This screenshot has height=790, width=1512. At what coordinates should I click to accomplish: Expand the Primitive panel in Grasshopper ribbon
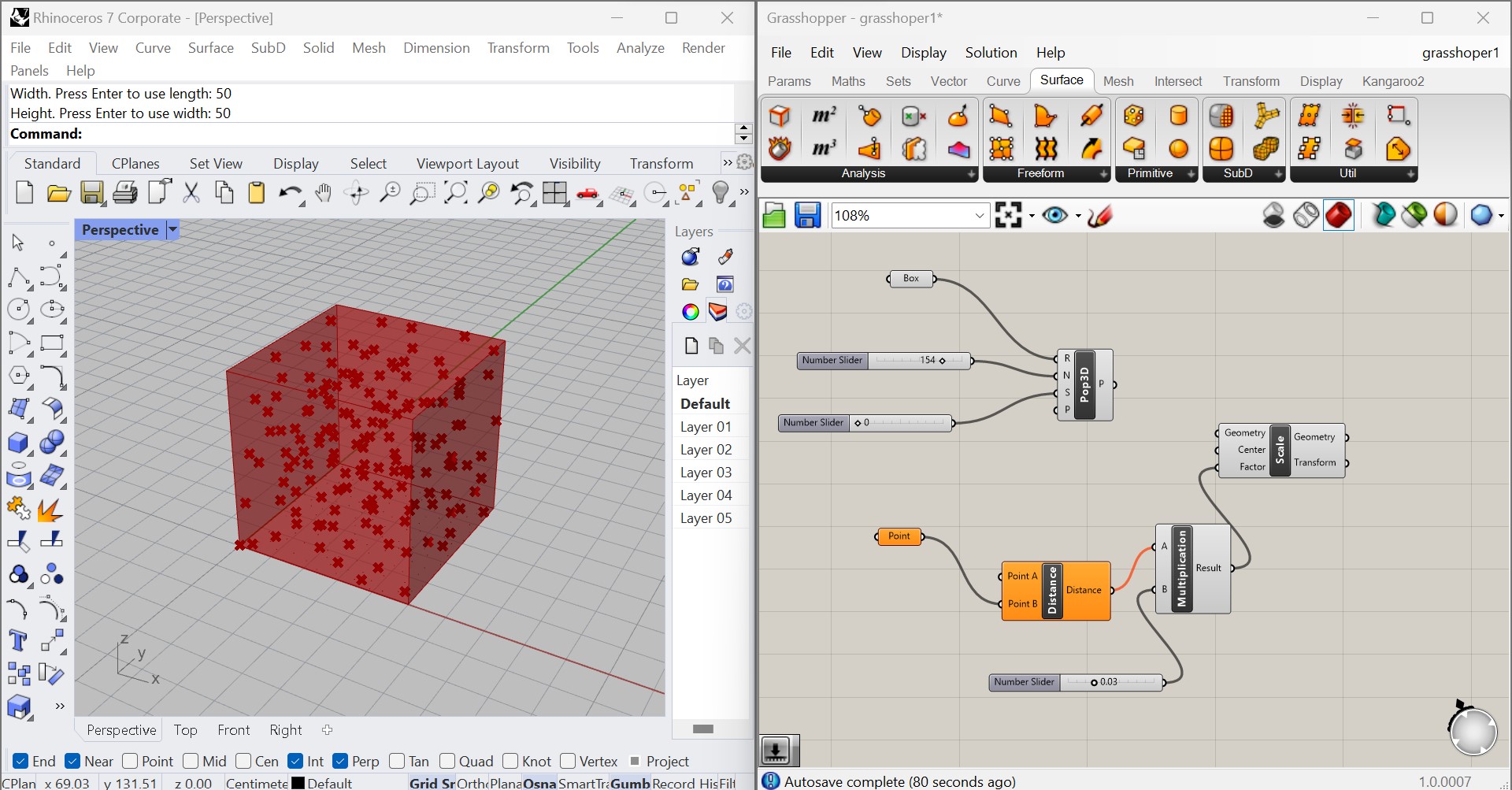click(1191, 174)
